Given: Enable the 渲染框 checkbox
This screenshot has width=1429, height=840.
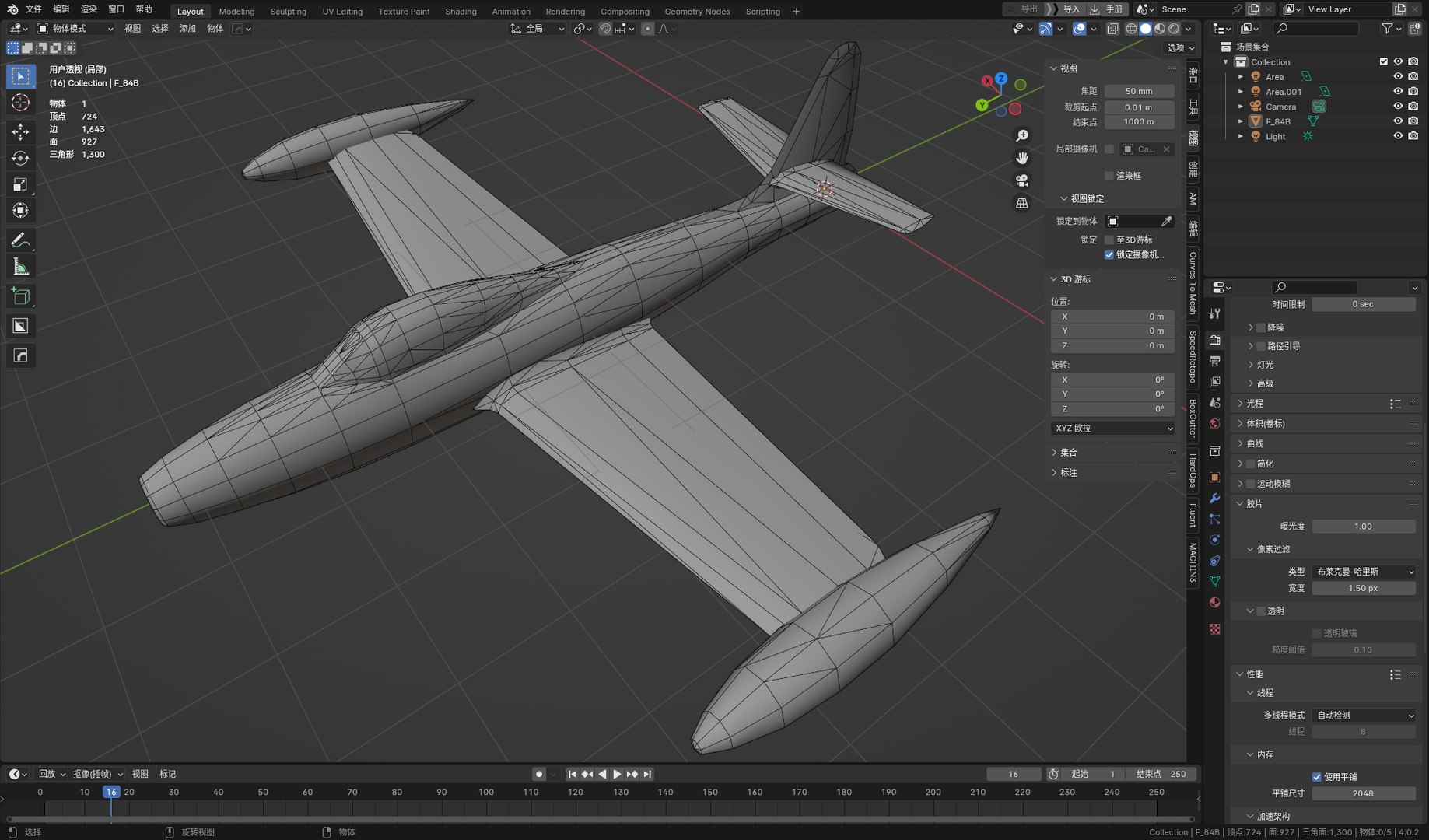Looking at the screenshot, I should click(1109, 176).
